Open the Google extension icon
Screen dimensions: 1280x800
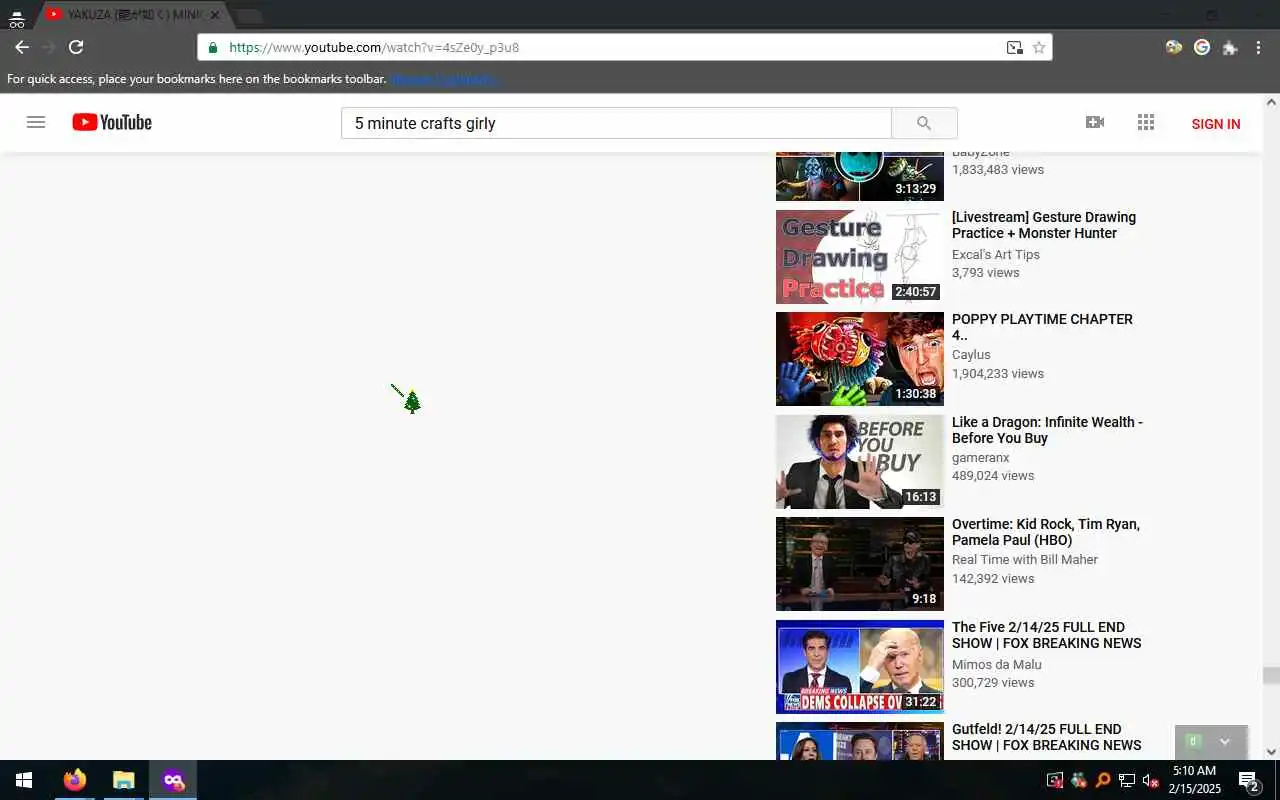1202,47
